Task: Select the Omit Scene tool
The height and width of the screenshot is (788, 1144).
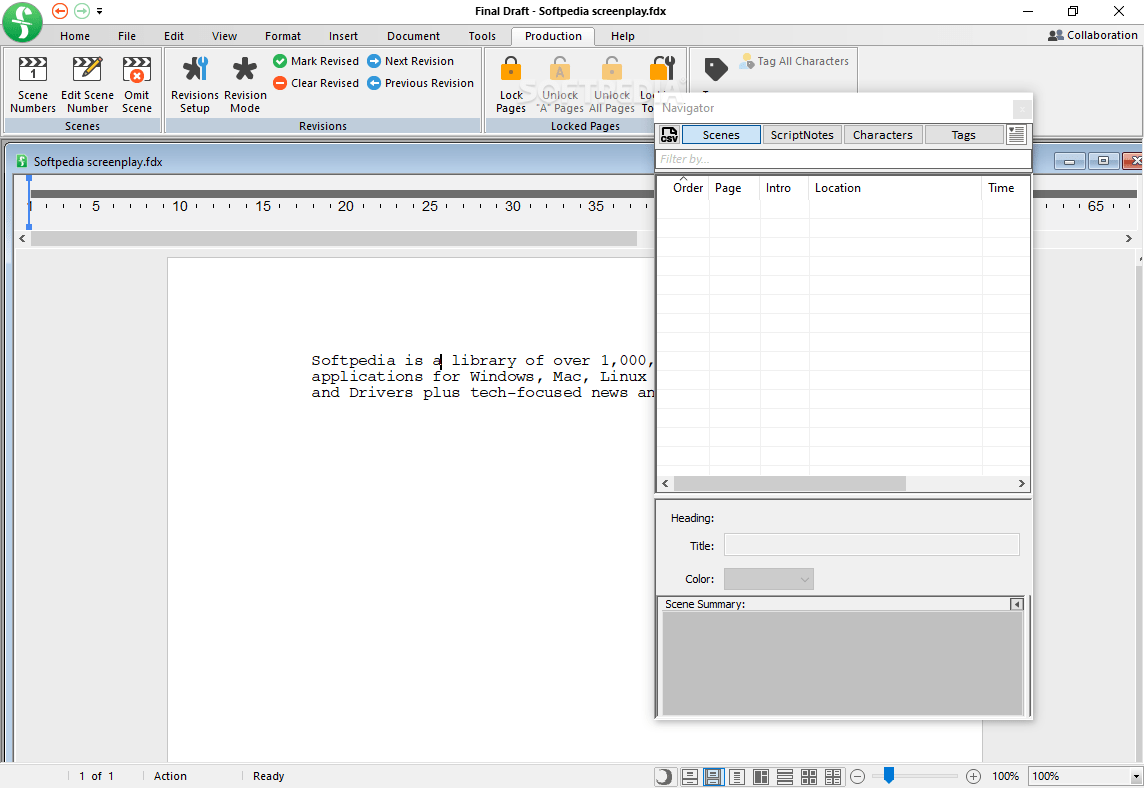Action: [136, 85]
